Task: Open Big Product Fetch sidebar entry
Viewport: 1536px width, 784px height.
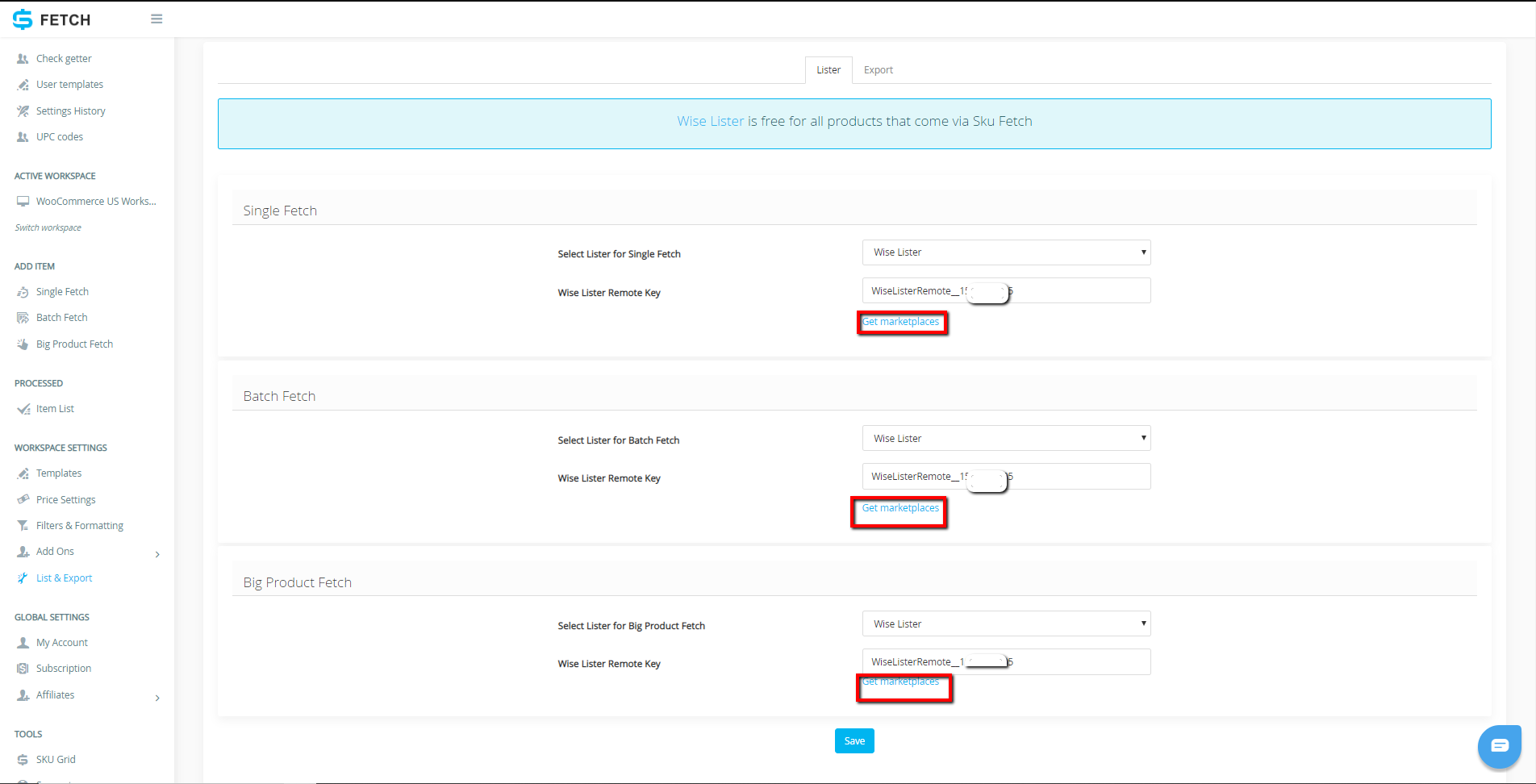Action: click(x=74, y=344)
